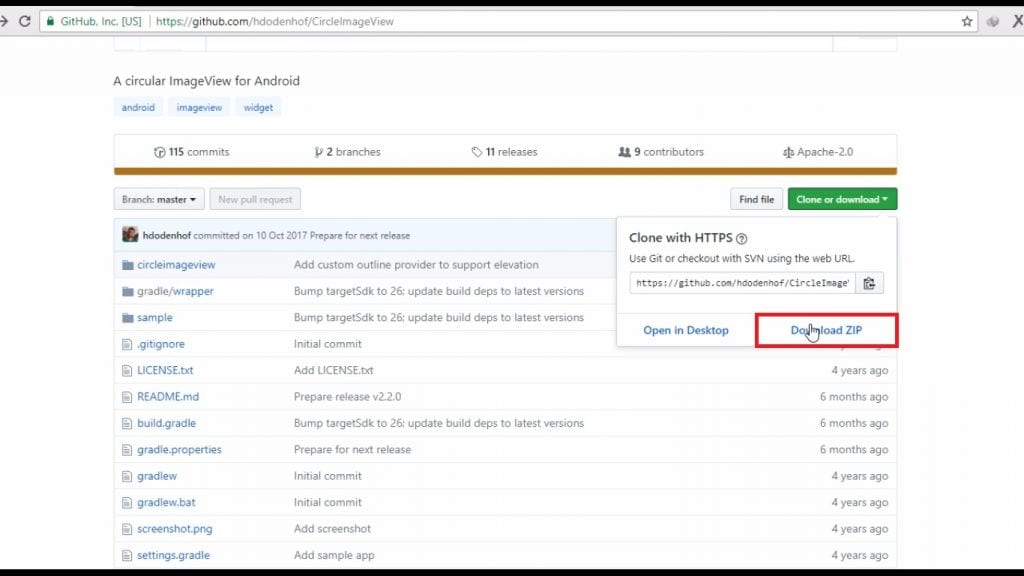
Task: Click the sample folder icon
Action: pos(127,318)
